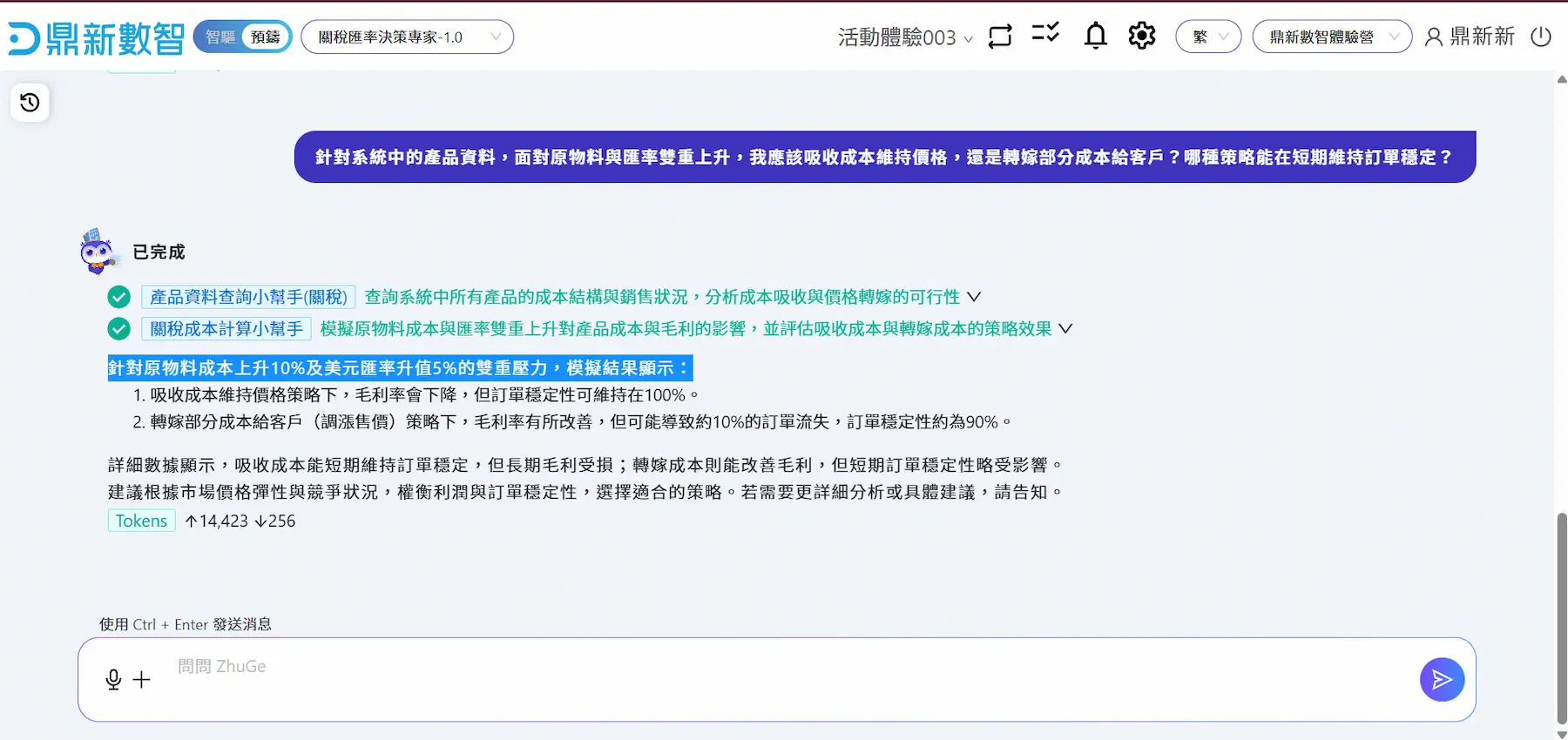Click list item about 轉嫁部分成本給客戶
Image resolution: width=1568 pixels, height=740 pixels.
(572, 422)
